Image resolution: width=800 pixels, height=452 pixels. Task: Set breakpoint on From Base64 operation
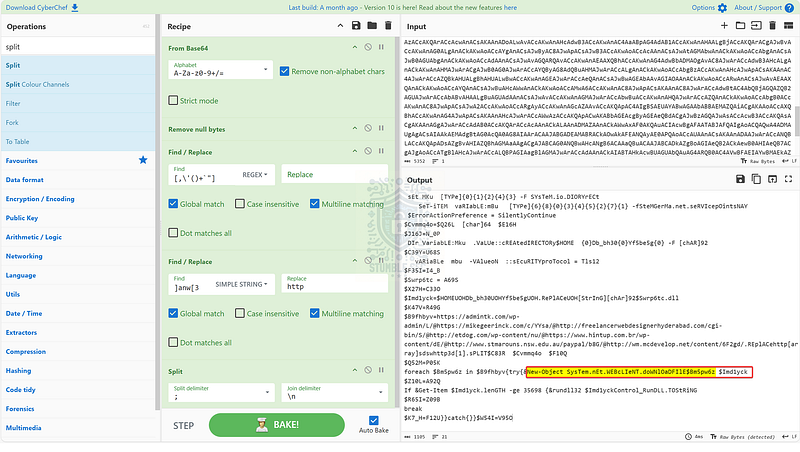click(x=381, y=47)
